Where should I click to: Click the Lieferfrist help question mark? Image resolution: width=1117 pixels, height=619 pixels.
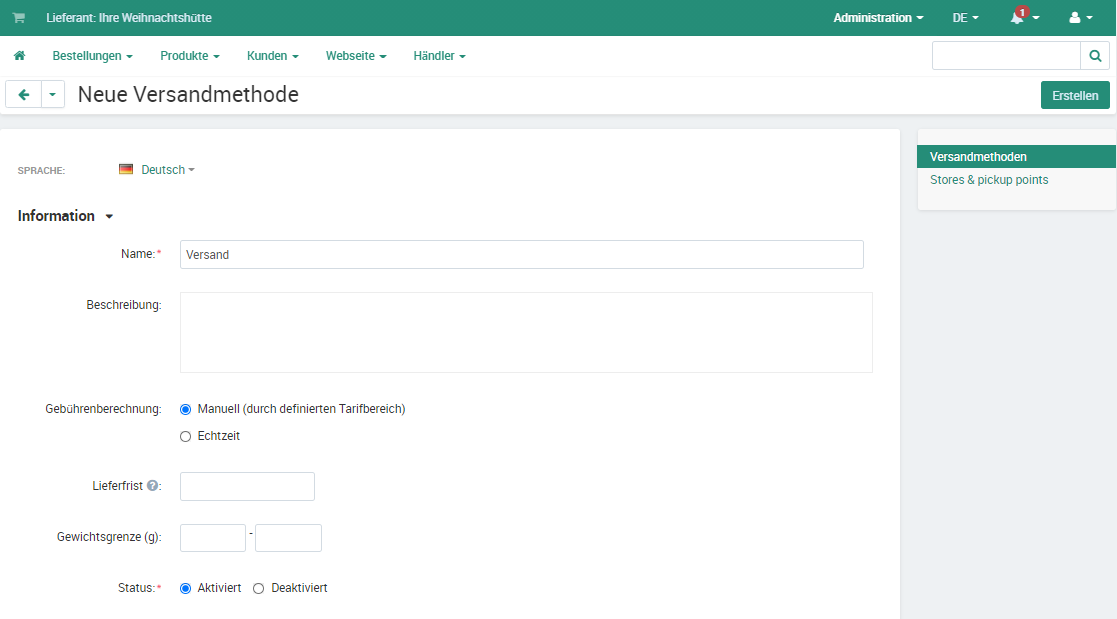pos(152,486)
